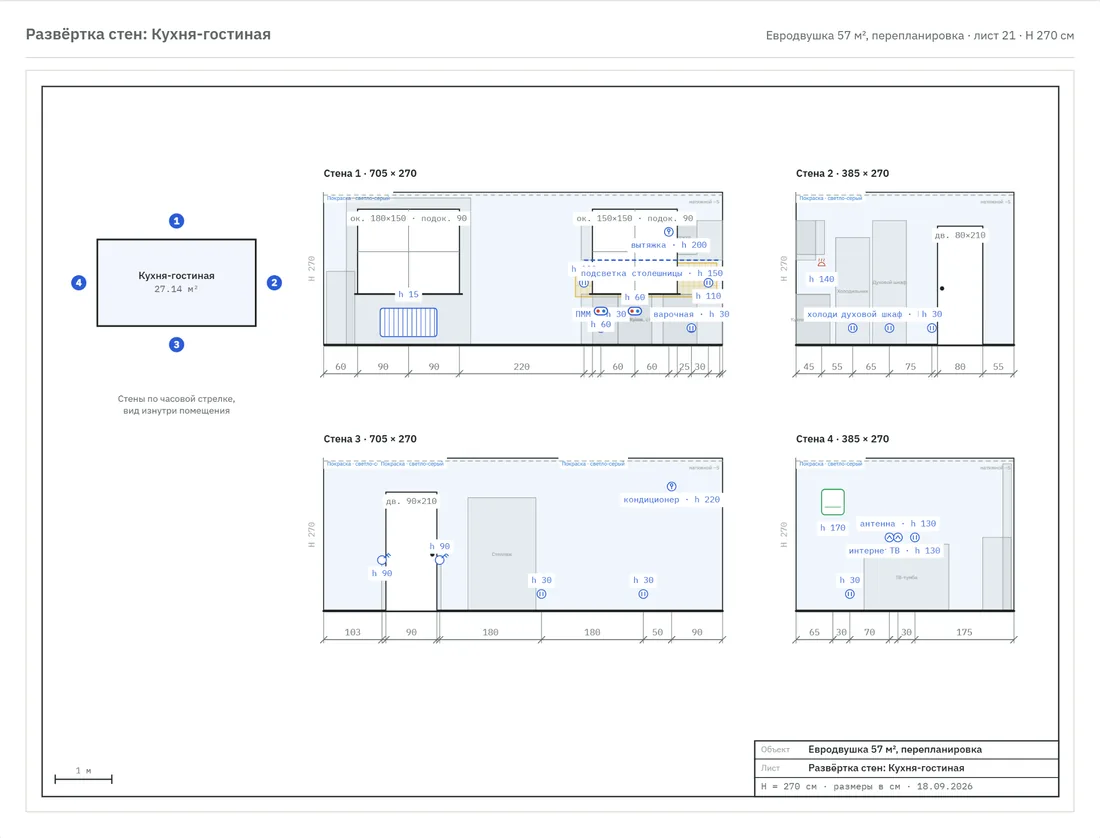Click the red sensor icon above 'h 140'
This screenshot has width=1100, height=838.
(821, 262)
